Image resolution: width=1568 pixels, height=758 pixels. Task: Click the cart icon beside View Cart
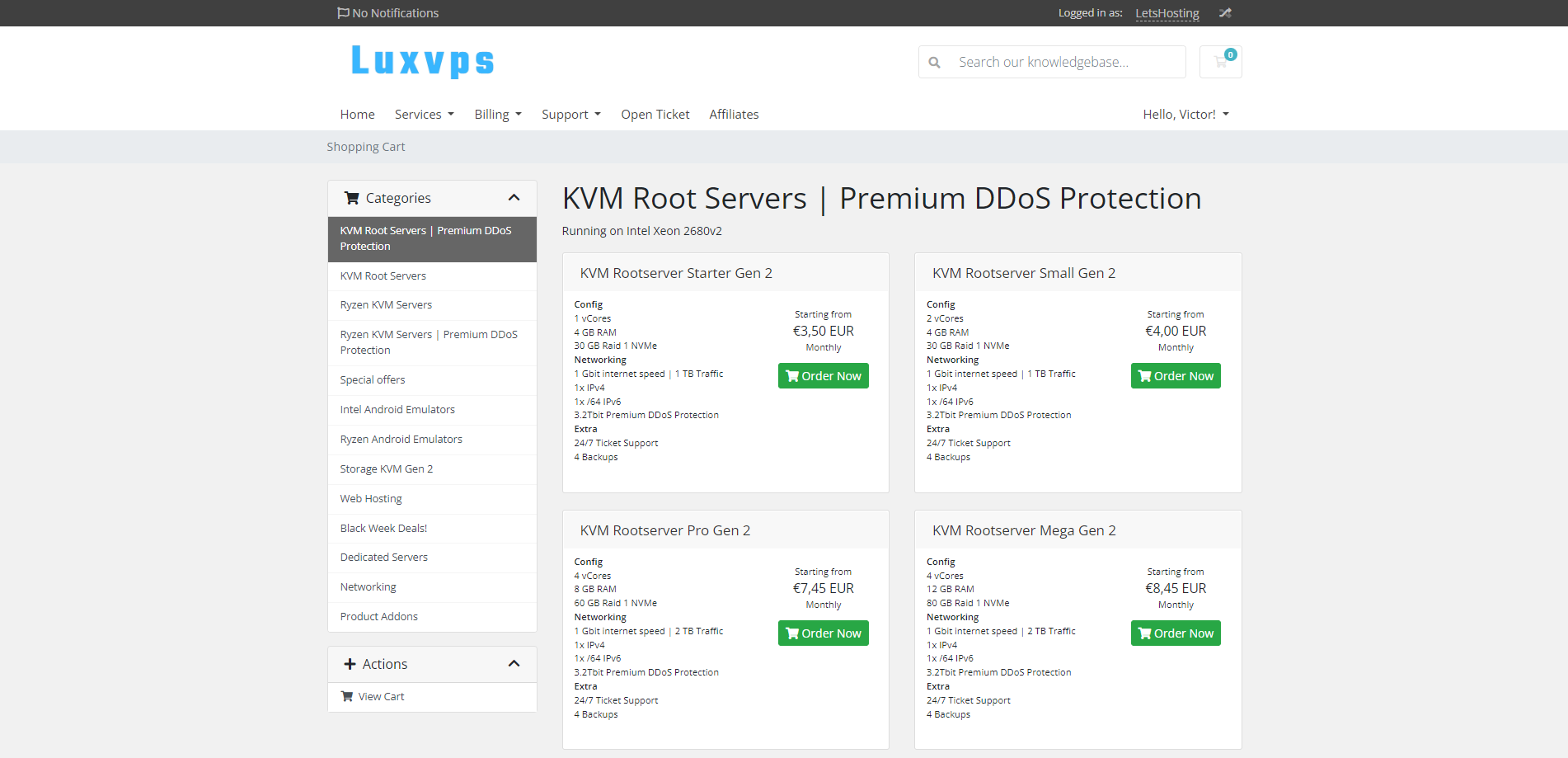tap(347, 696)
